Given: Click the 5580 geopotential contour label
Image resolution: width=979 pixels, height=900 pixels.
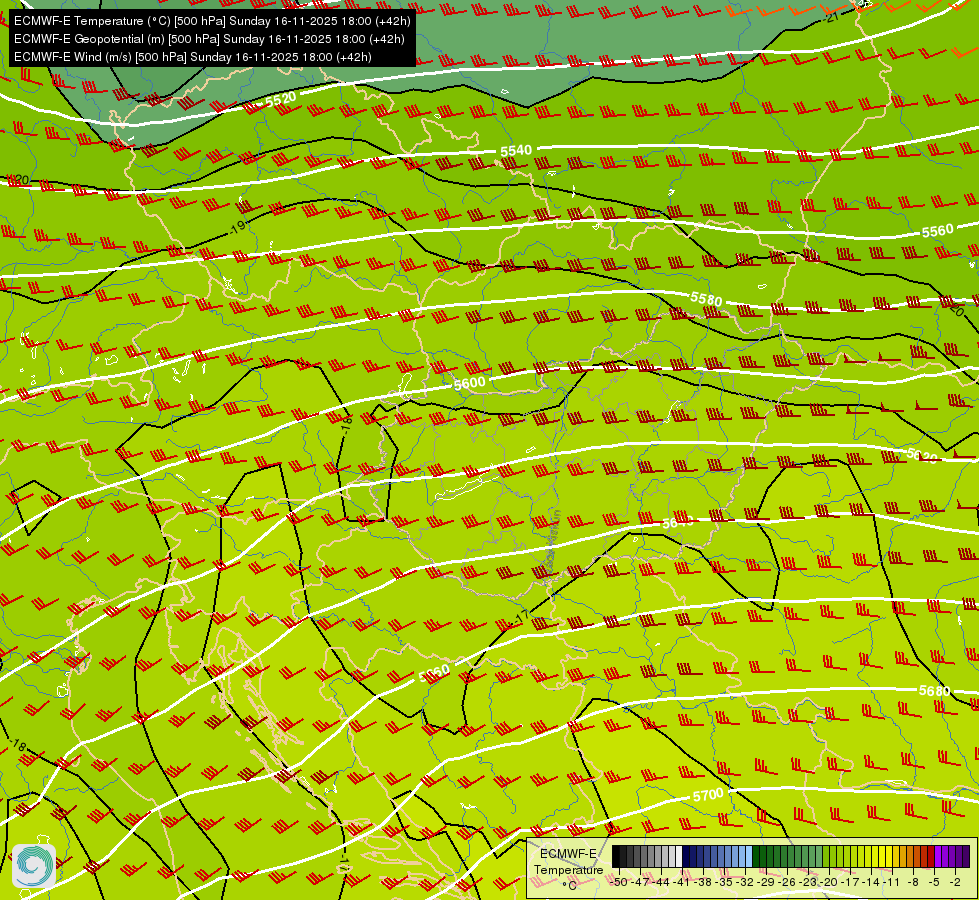Looking at the screenshot, I should 706,299.
